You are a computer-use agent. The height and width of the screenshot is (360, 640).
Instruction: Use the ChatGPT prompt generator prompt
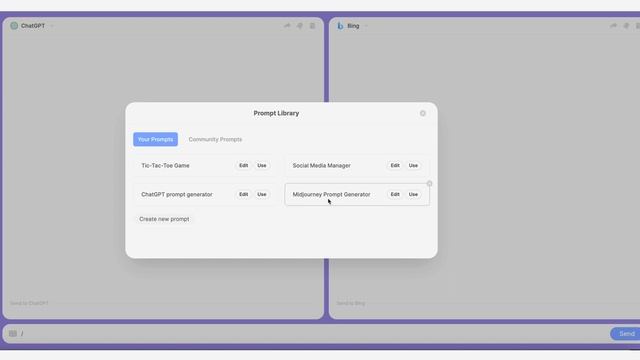(262, 194)
